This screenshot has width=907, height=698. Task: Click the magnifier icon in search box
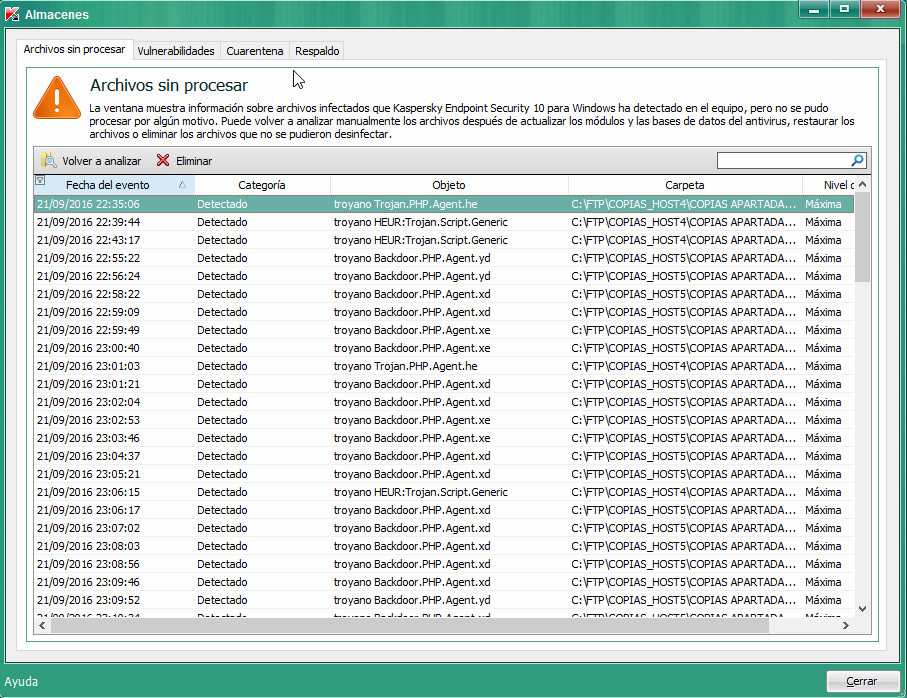[857, 160]
